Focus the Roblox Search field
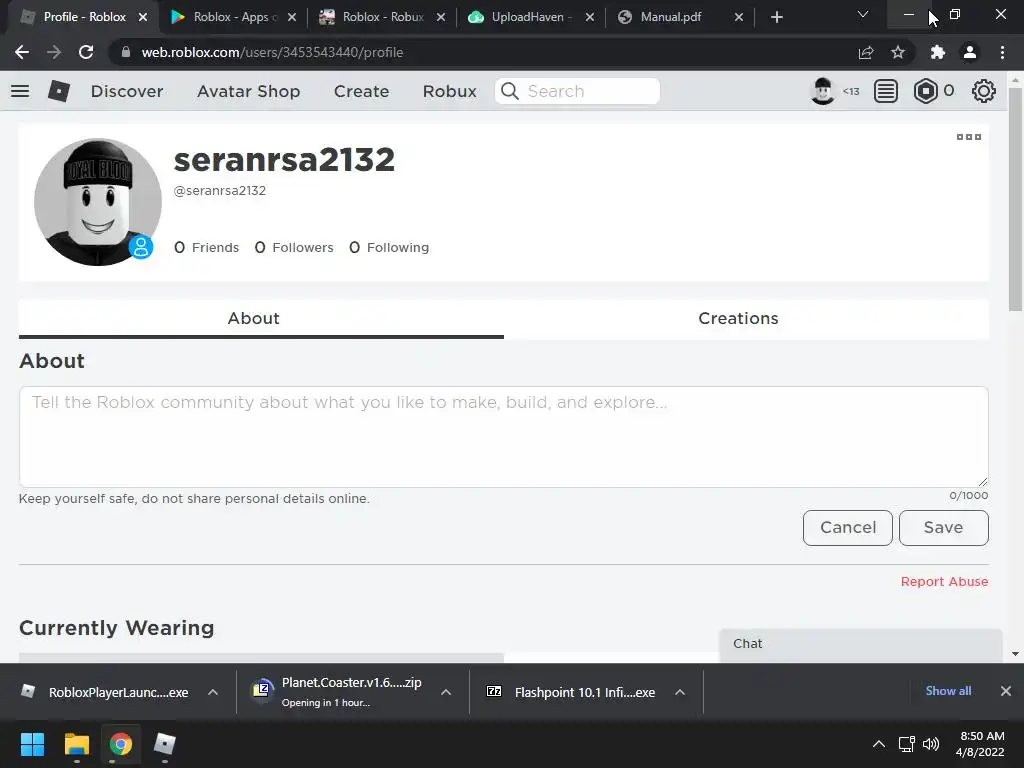The width and height of the screenshot is (1024, 768). (x=577, y=91)
